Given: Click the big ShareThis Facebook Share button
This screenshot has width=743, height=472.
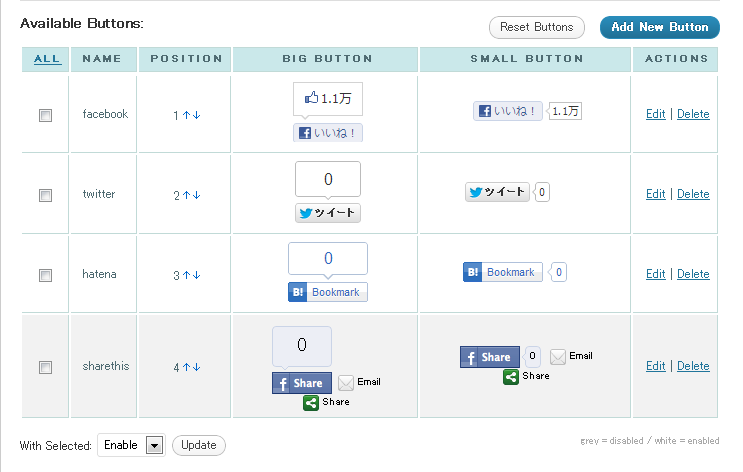Looking at the screenshot, I should pyautogui.click(x=302, y=383).
